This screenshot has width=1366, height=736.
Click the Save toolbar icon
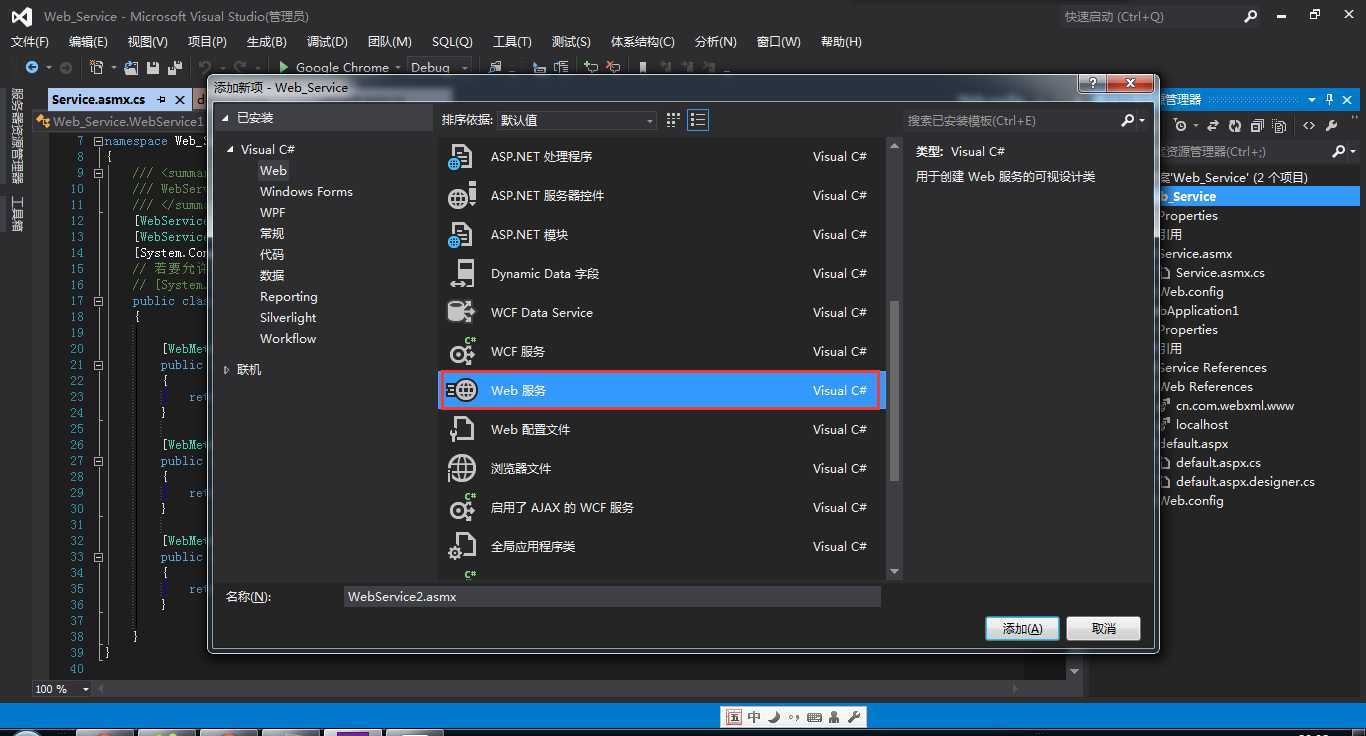153,67
